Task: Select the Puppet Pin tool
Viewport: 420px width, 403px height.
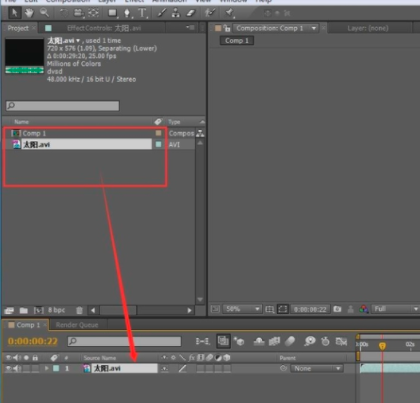Action: (229, 13)
